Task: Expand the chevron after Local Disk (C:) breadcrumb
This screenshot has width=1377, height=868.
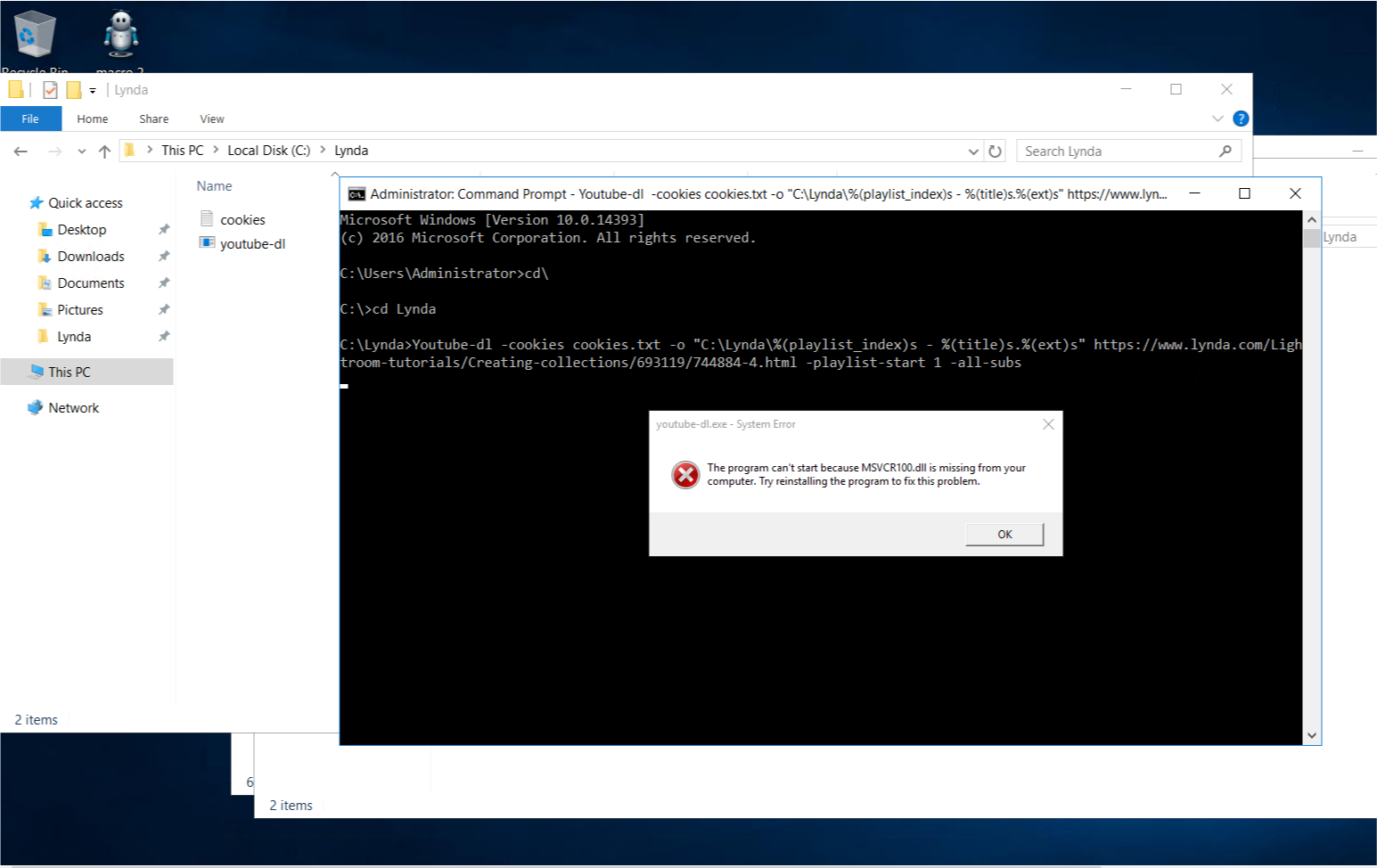Action: pos(323,151)
